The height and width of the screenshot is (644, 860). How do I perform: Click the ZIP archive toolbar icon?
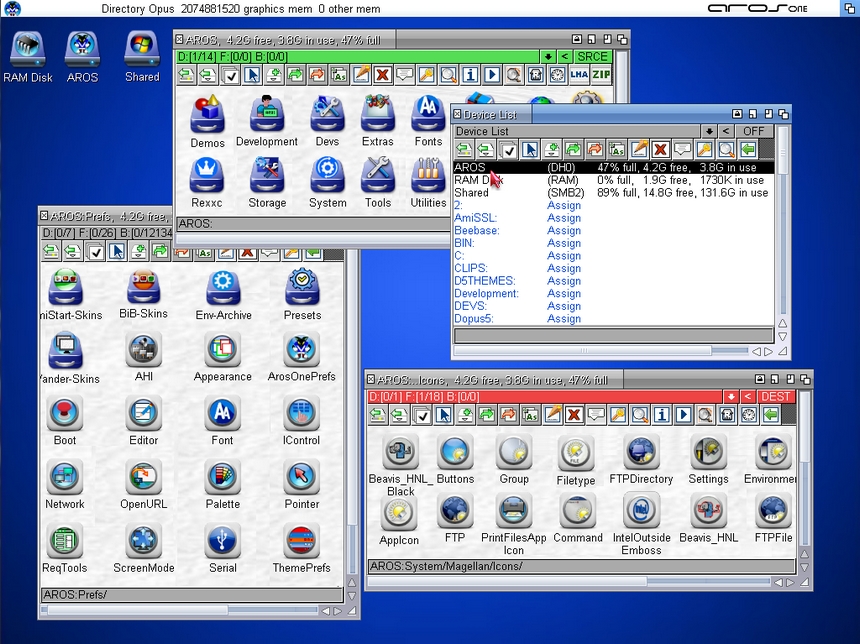pyautogui.click(x=601, y=75)
